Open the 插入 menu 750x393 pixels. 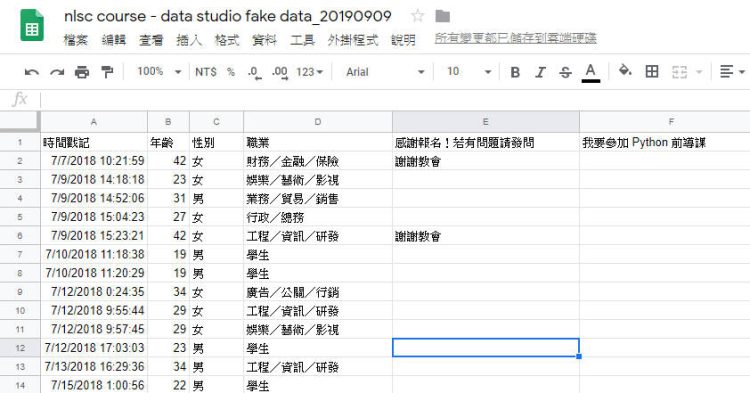point(189,40)
